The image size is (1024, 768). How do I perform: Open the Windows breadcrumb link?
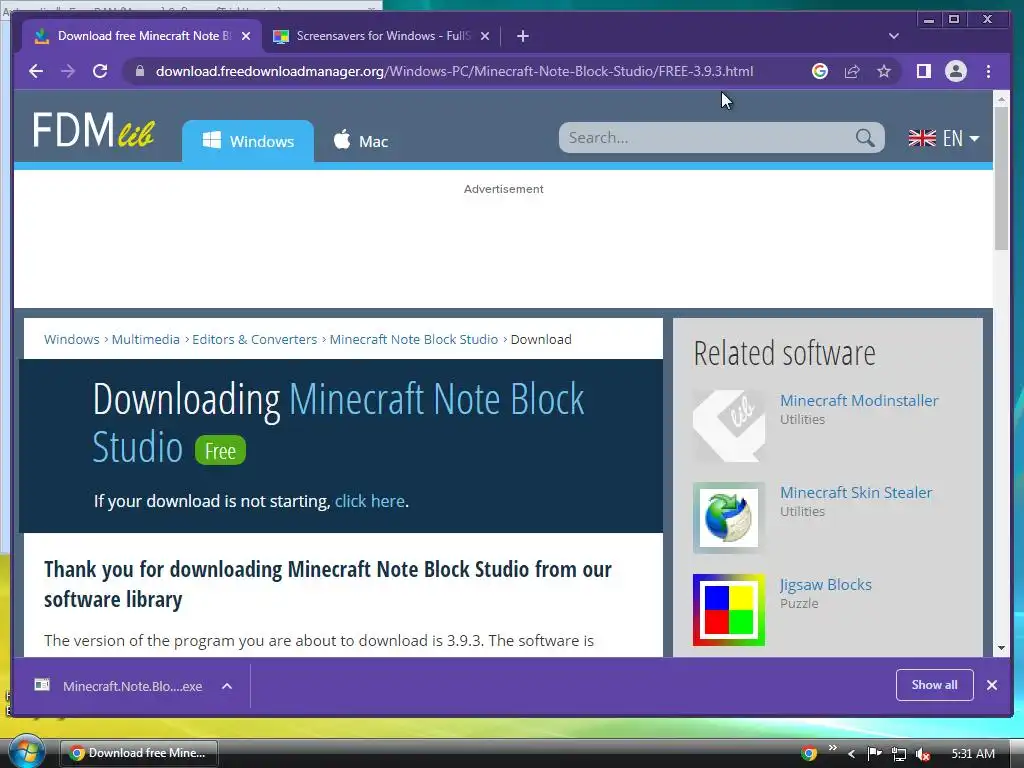point(72,340)
